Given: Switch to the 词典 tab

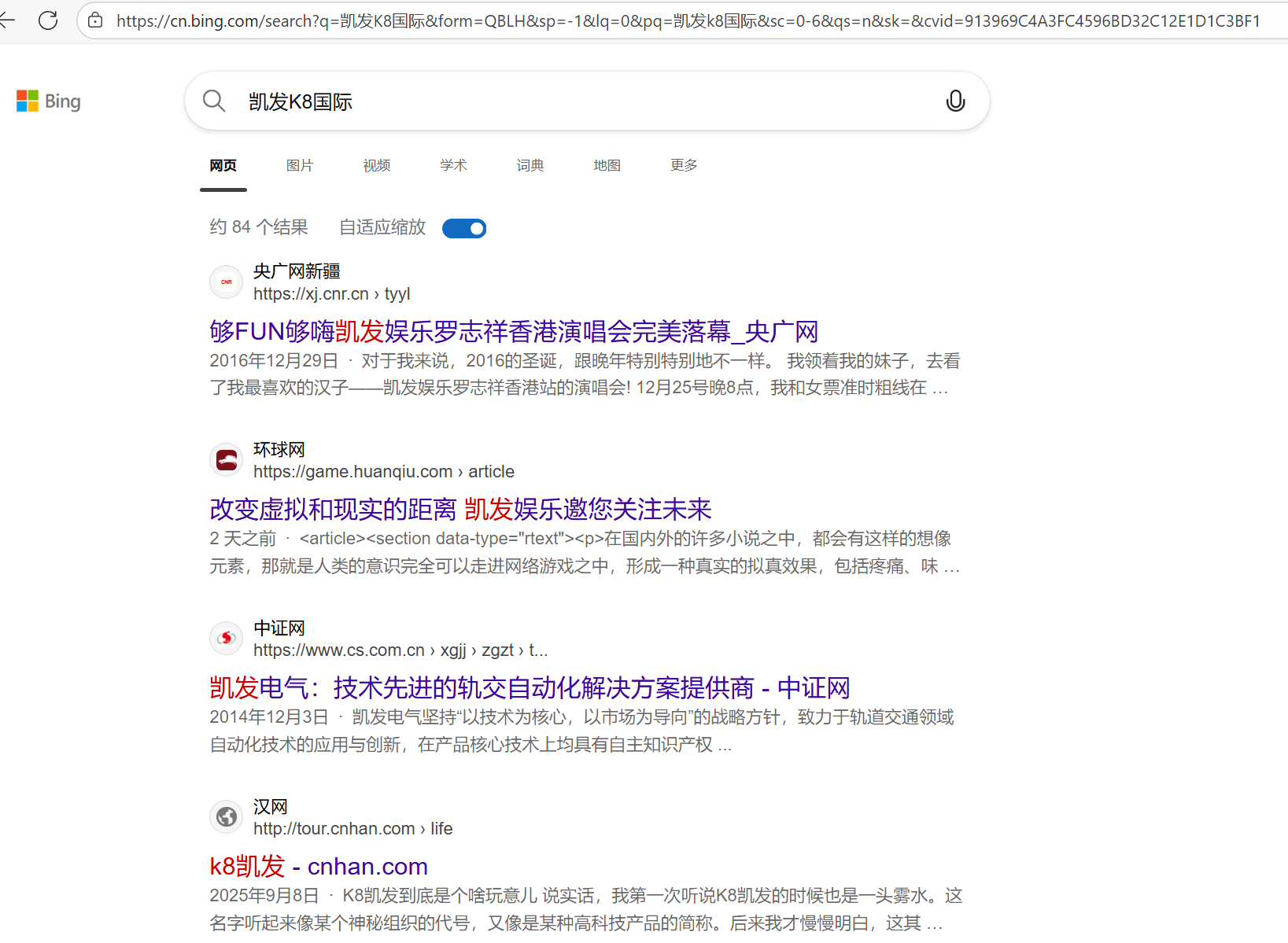Looking at the screenshot, I should pos(530,165).
